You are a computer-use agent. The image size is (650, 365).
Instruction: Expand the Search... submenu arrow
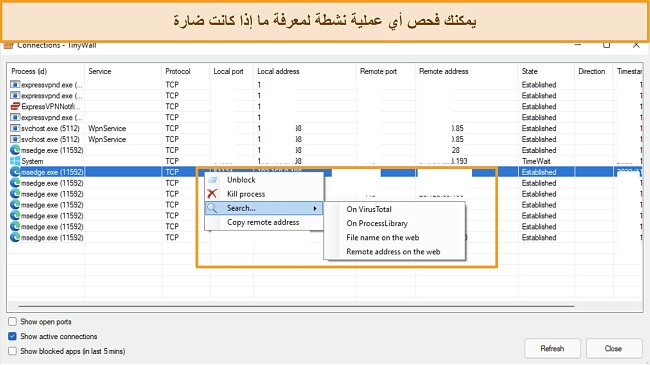[315, 208]
